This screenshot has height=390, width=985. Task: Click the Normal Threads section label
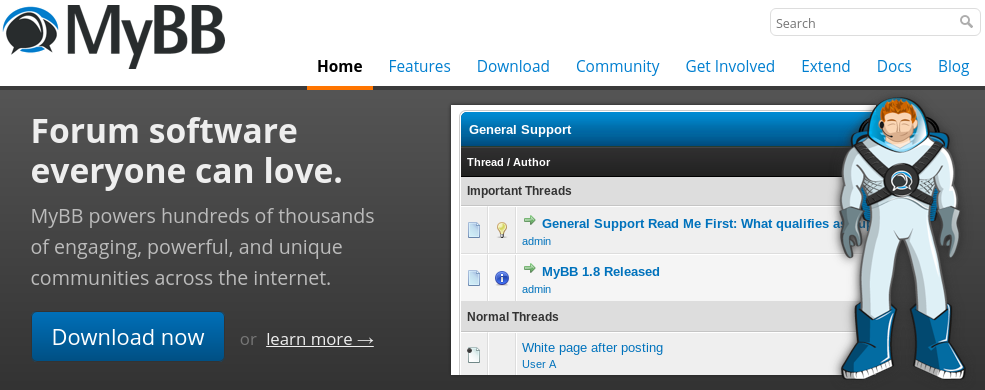[x=513, y=317]
